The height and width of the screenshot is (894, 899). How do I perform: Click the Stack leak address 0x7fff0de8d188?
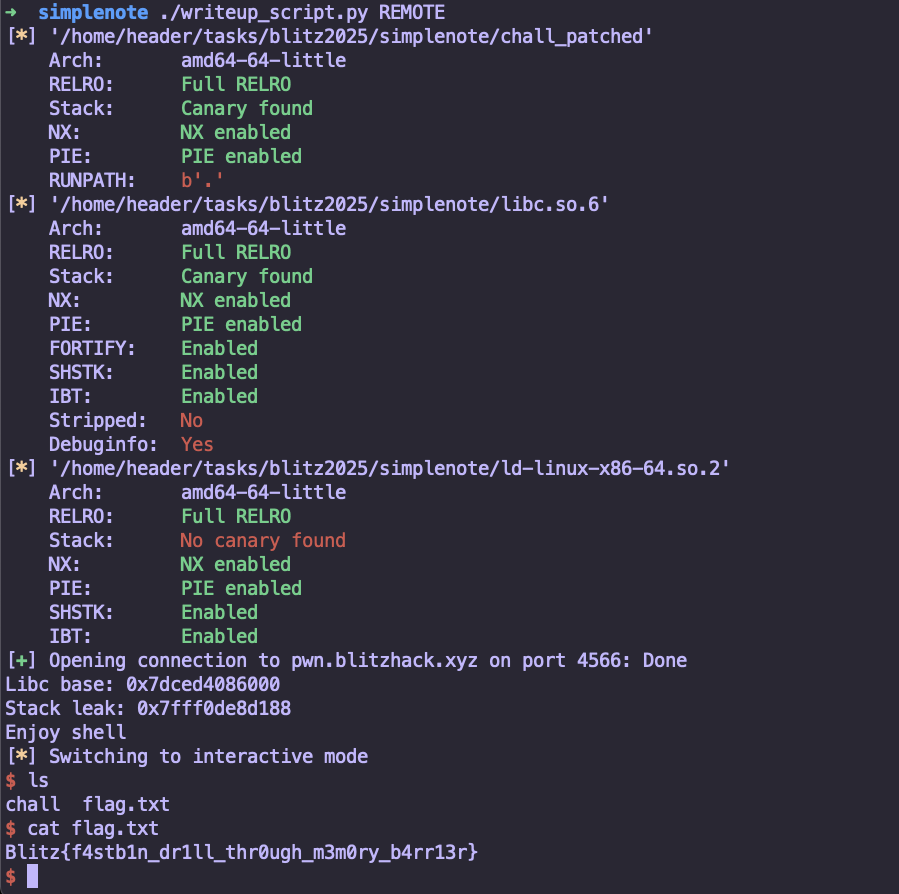pyautogui.click(x=214, y=709)
